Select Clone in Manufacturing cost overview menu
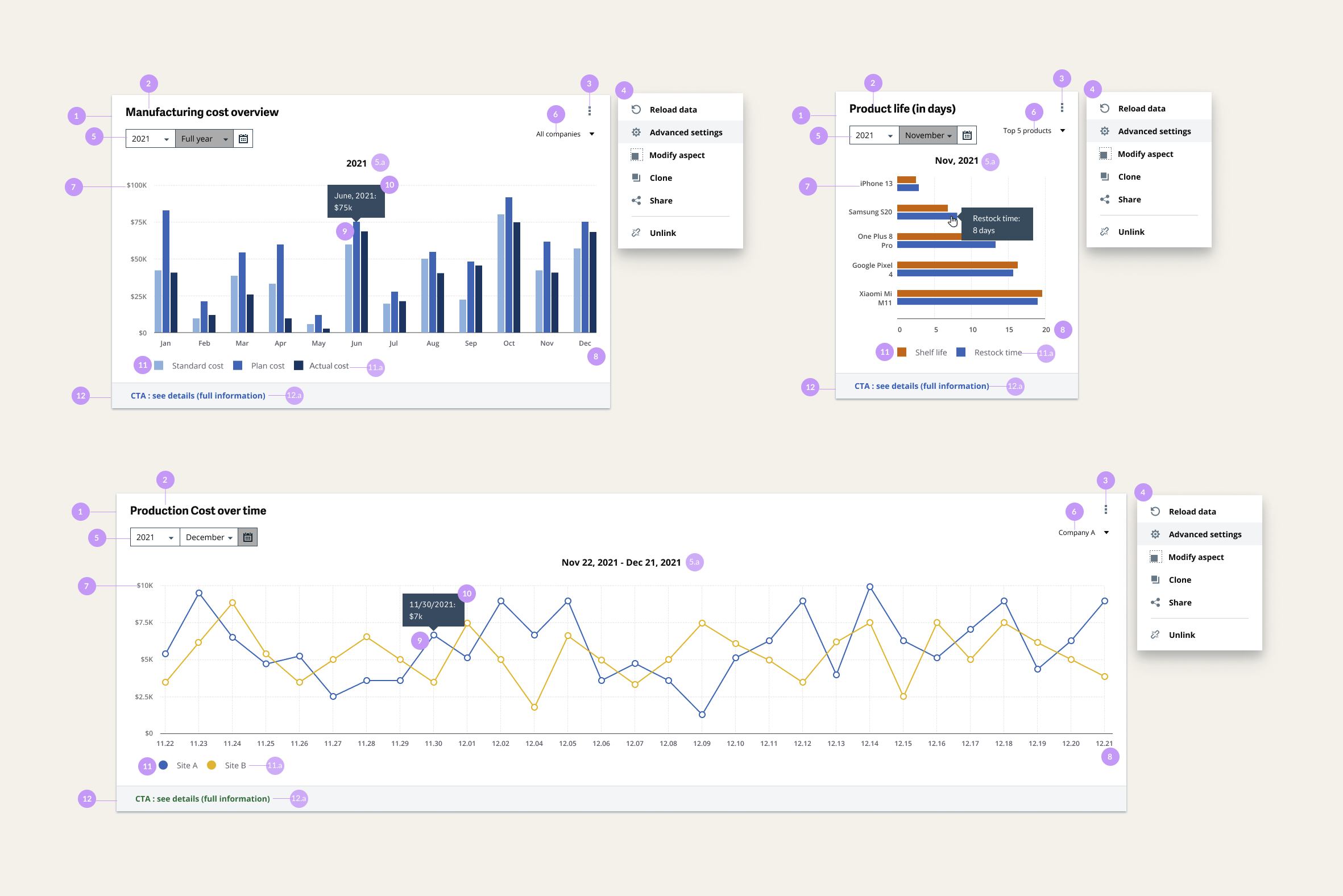1343x896 pixels. coord(660,178)
